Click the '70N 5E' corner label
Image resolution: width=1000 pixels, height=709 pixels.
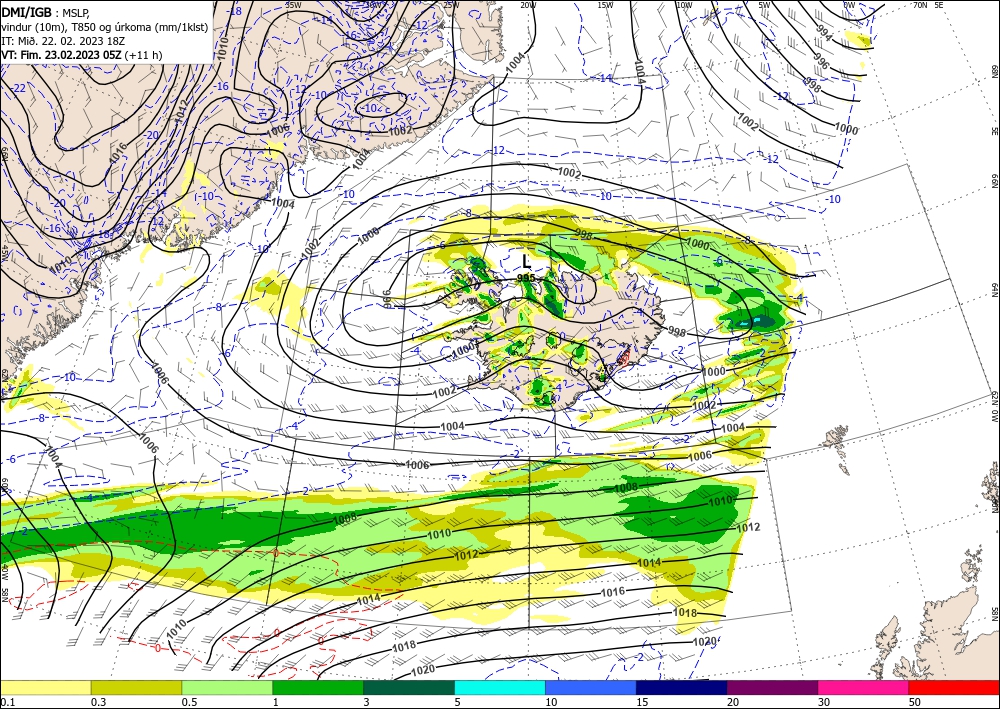point(928,5)
